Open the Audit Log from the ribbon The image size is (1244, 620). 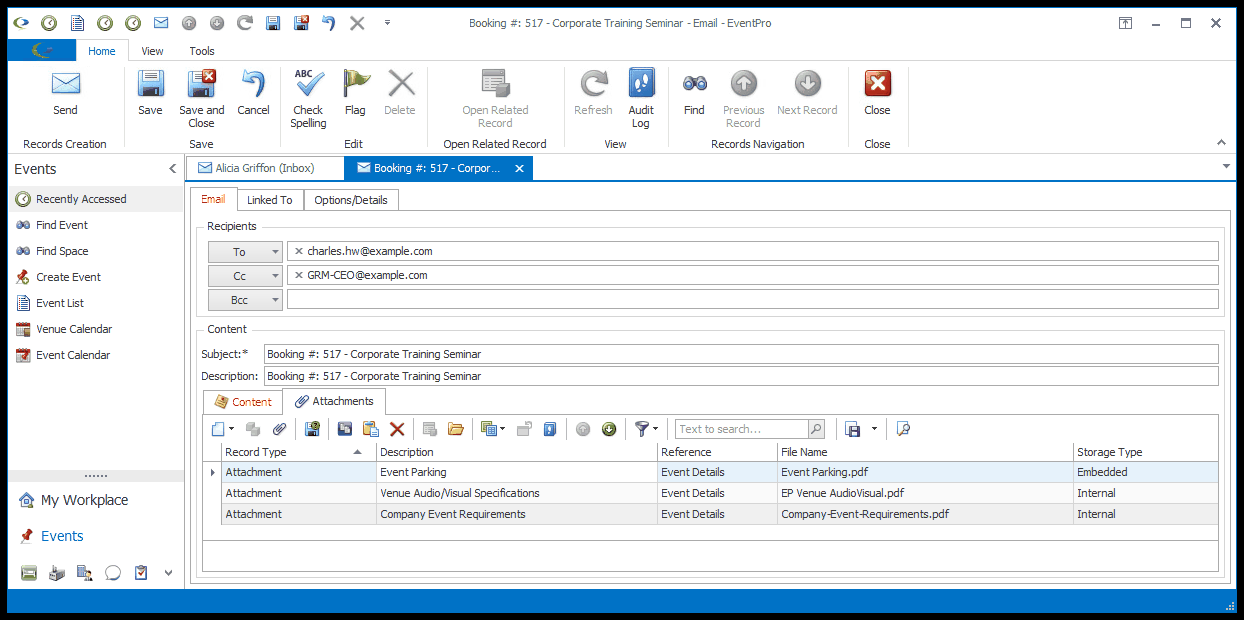[x=641, y=99]
